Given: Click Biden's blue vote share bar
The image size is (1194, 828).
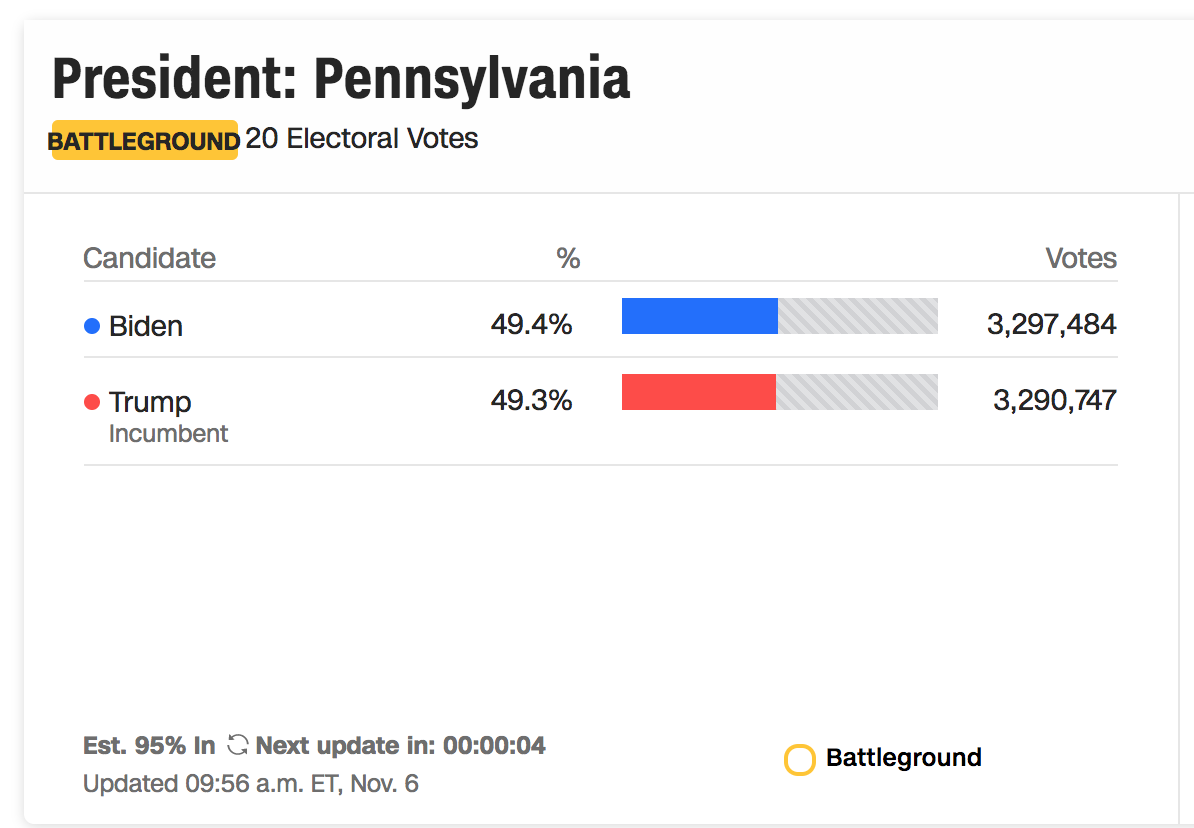Looking at the screenshot, I should tap(700, 316).
